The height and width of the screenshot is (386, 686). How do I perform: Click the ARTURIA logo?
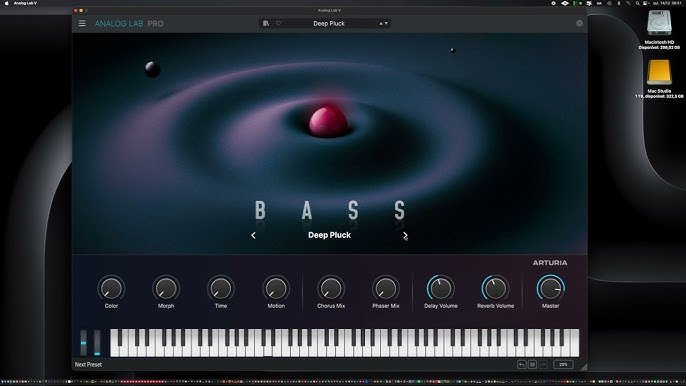pos(550,263)
